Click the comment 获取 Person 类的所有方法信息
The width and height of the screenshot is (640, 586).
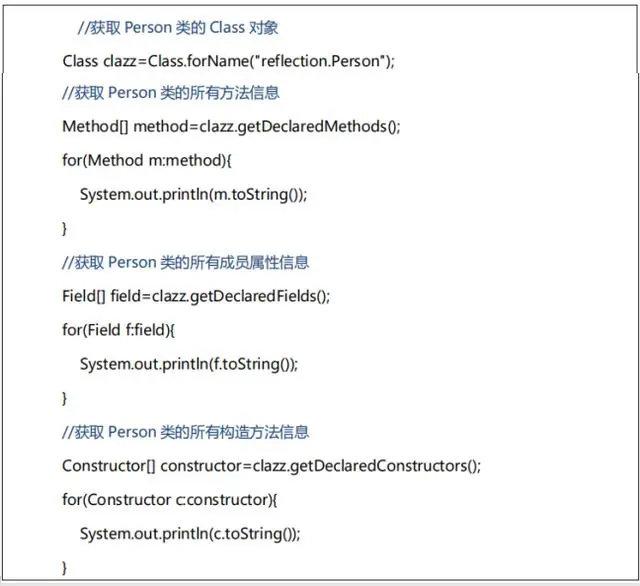[171, 93]
